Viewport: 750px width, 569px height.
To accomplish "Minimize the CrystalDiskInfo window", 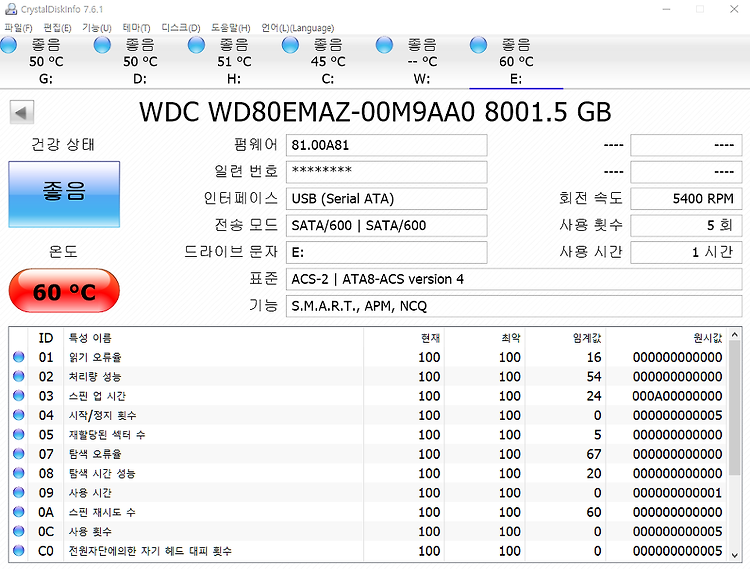I will [666, 9].
